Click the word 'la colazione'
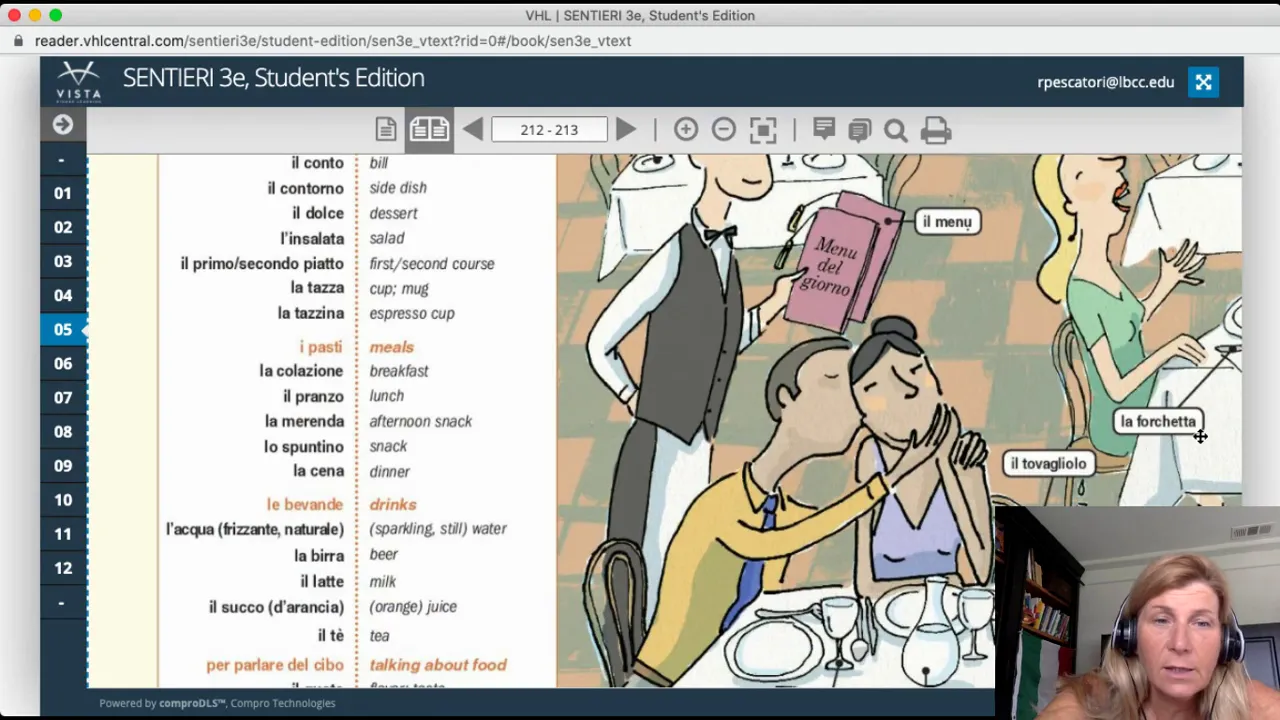Screen dimensions: 1280x720 tap(301, 371)
